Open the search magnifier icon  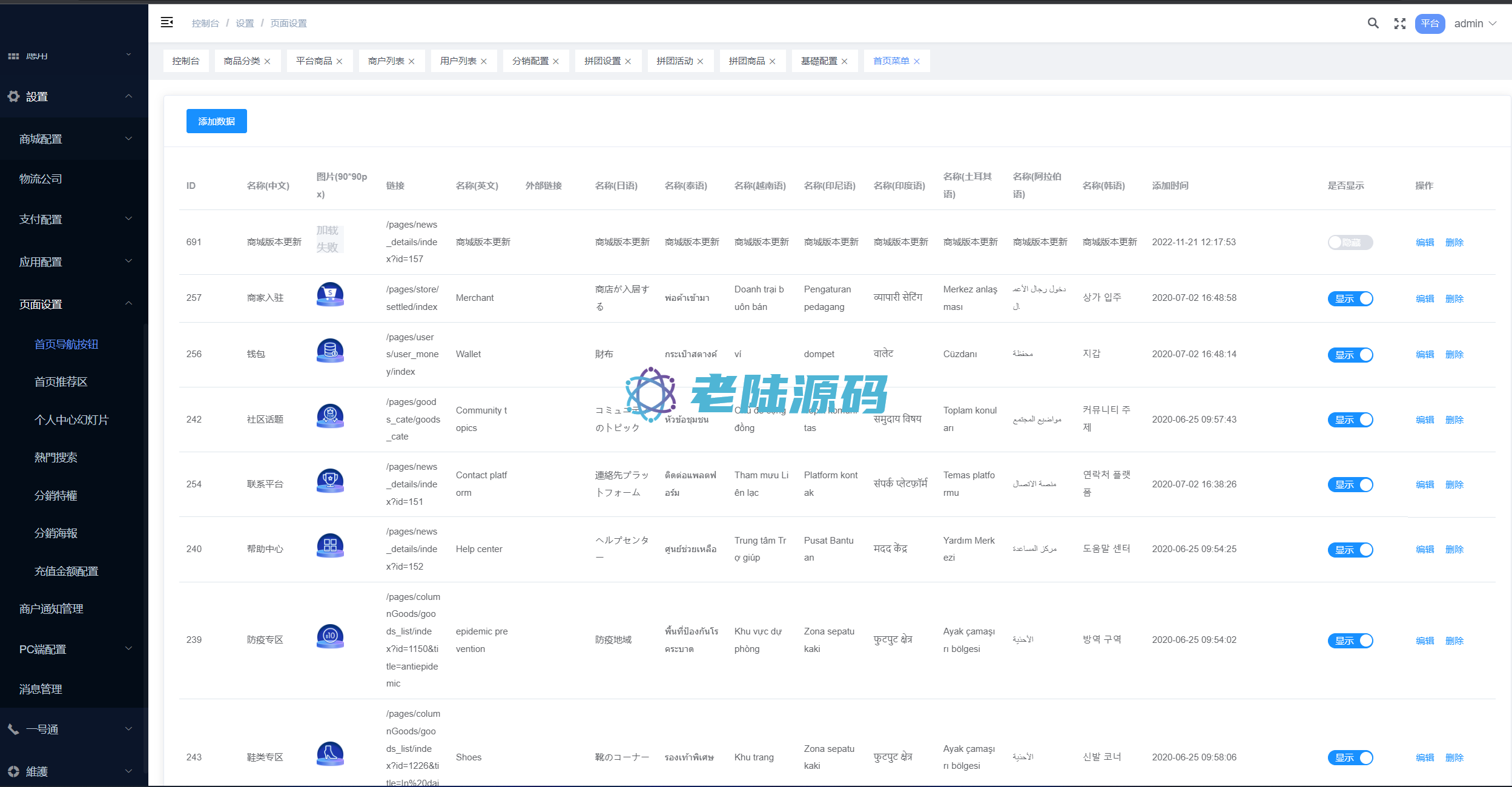(1373, 23)
